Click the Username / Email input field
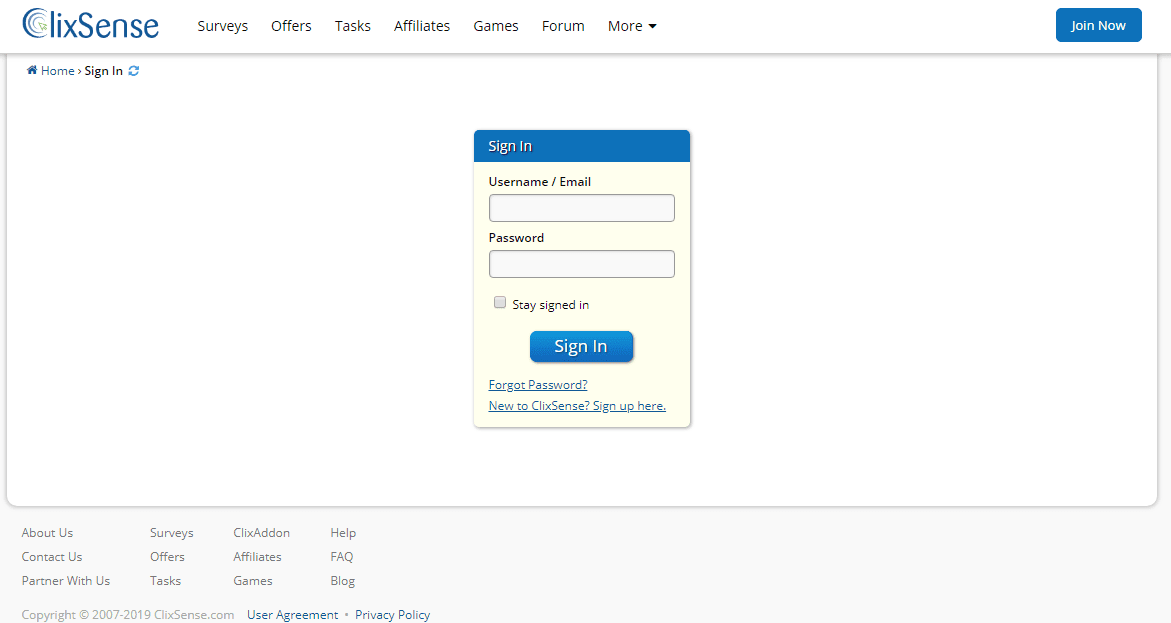 [581, 207]
